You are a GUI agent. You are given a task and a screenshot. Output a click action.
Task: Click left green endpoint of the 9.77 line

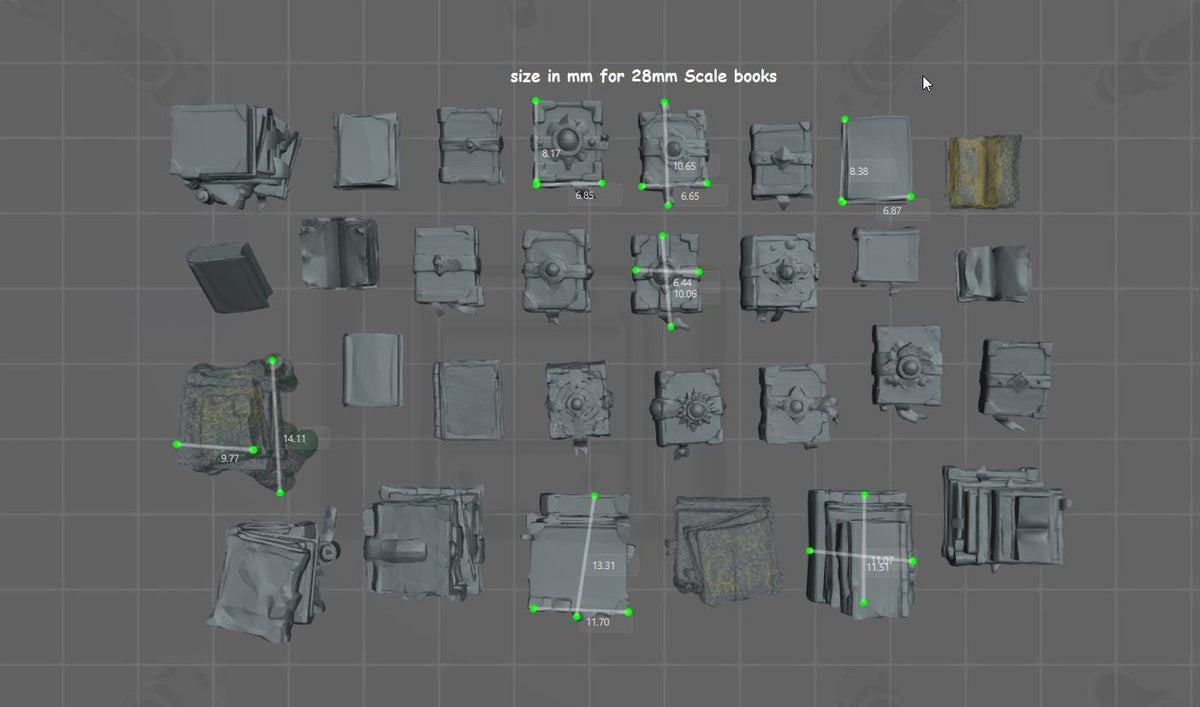pyautogui.click(x=177, y=444)
